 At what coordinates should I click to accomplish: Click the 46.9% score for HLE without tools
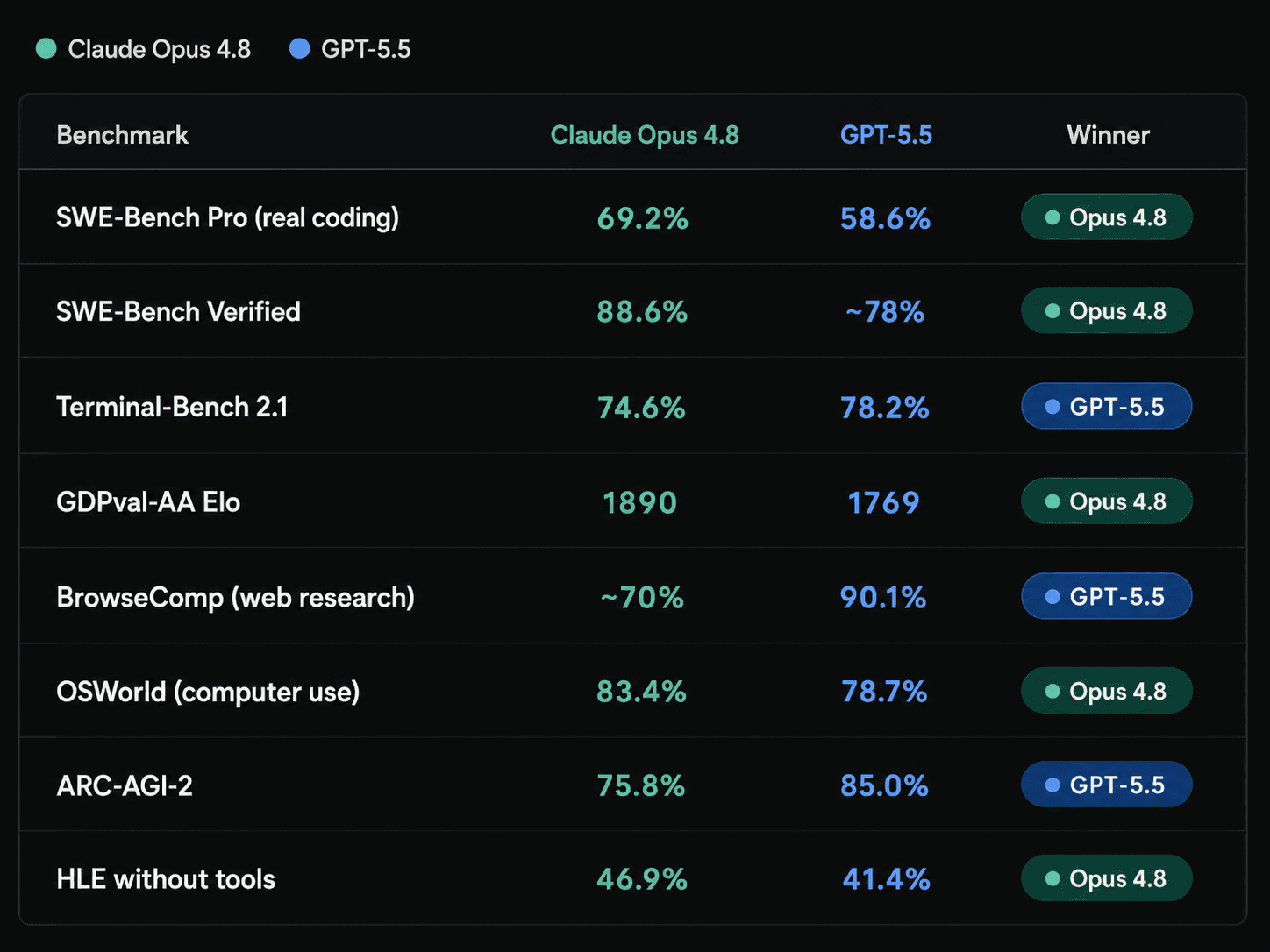[x=642, y=879]
